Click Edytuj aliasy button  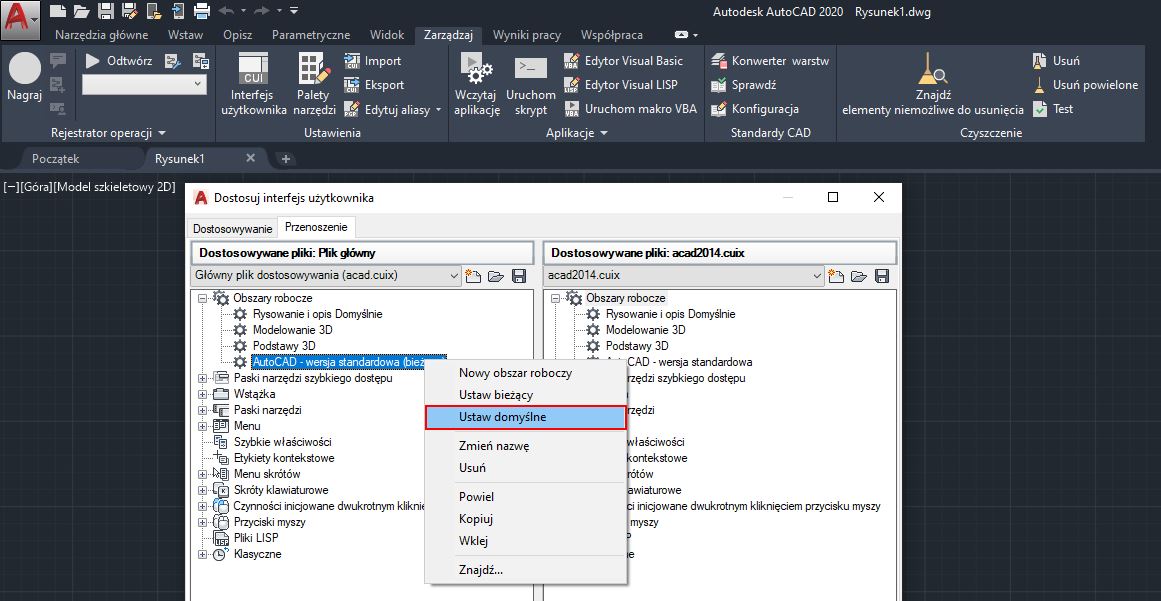[x=387, y=109]
